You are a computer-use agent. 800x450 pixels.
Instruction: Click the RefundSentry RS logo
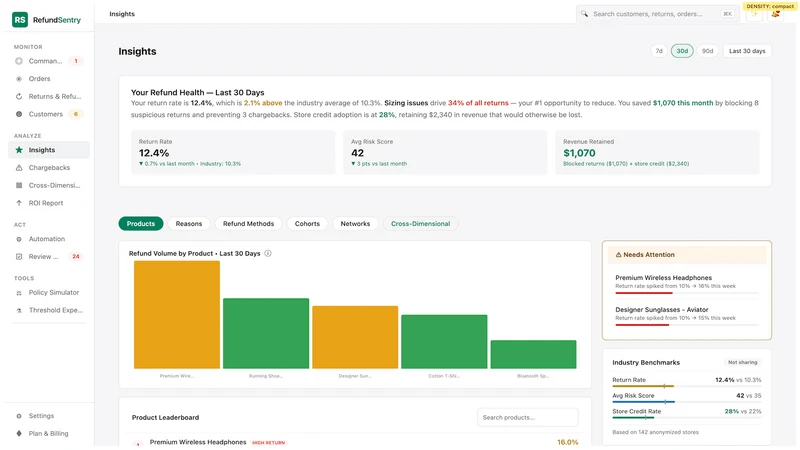tap(20, 20)
